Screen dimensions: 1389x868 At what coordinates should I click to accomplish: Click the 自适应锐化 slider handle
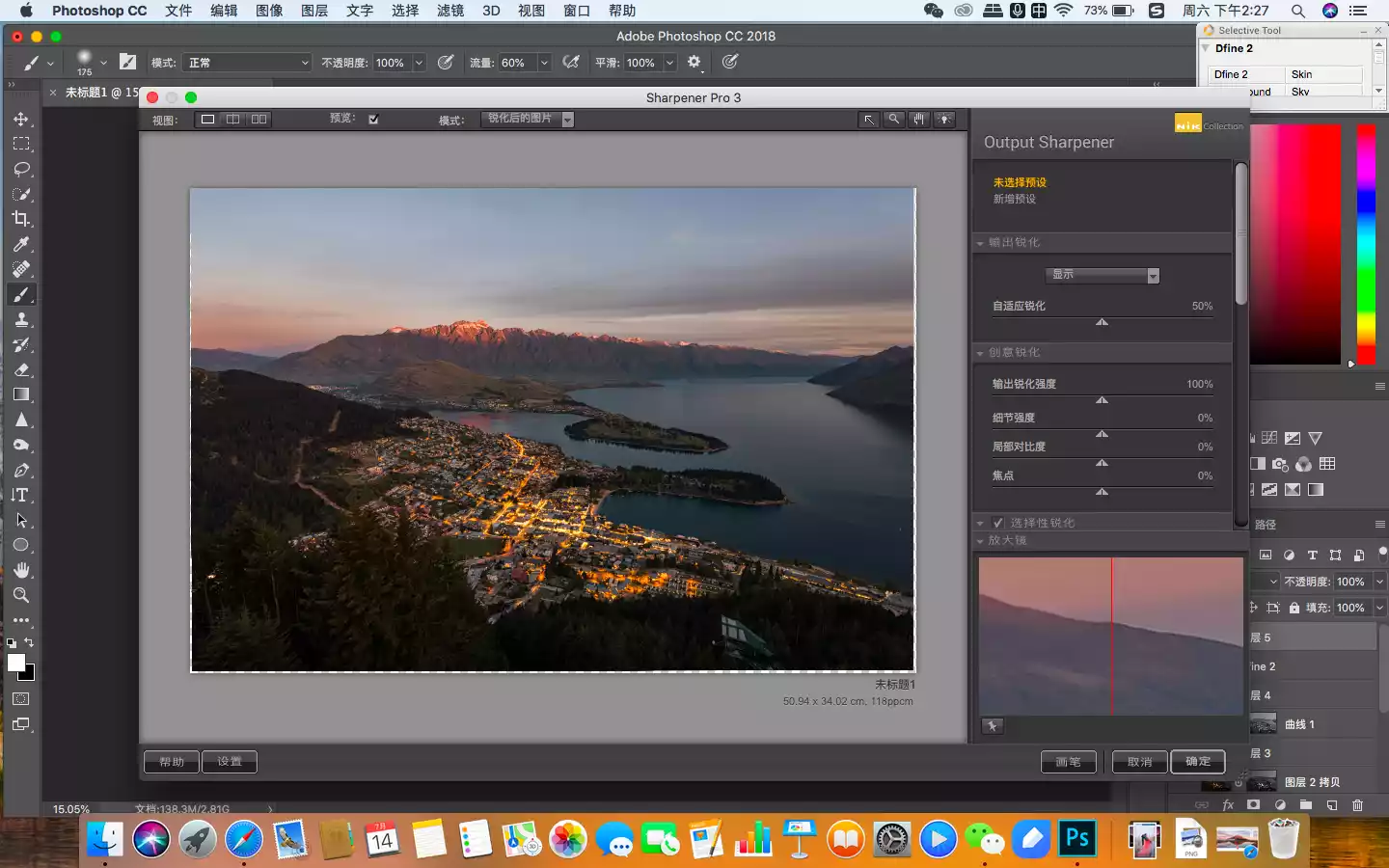(1102, 322)
